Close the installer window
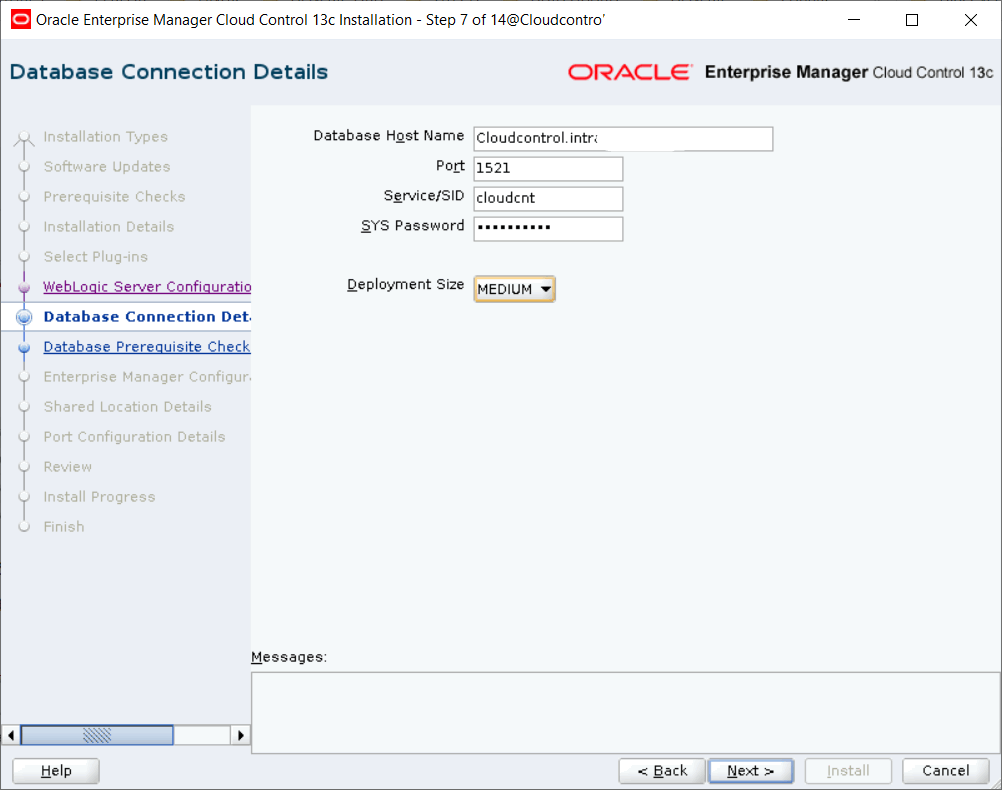Image resolution: width=1002 pixels, height=790 pixels. tap(971, 20)
